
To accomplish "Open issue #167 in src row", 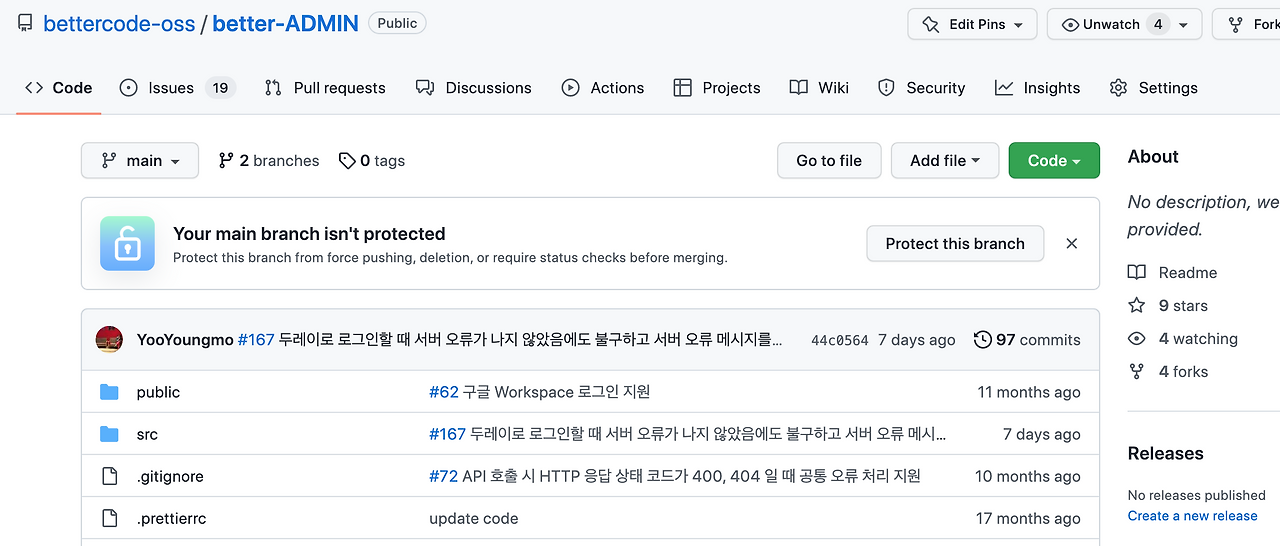I will (x=447, y=434).
